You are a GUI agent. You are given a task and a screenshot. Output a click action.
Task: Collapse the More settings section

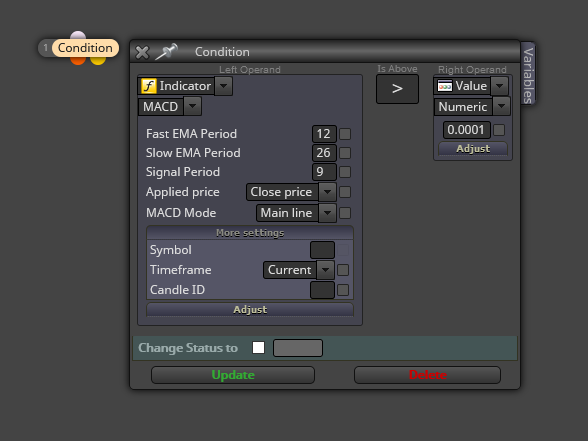pyautogui.click(x=250, y=233)
